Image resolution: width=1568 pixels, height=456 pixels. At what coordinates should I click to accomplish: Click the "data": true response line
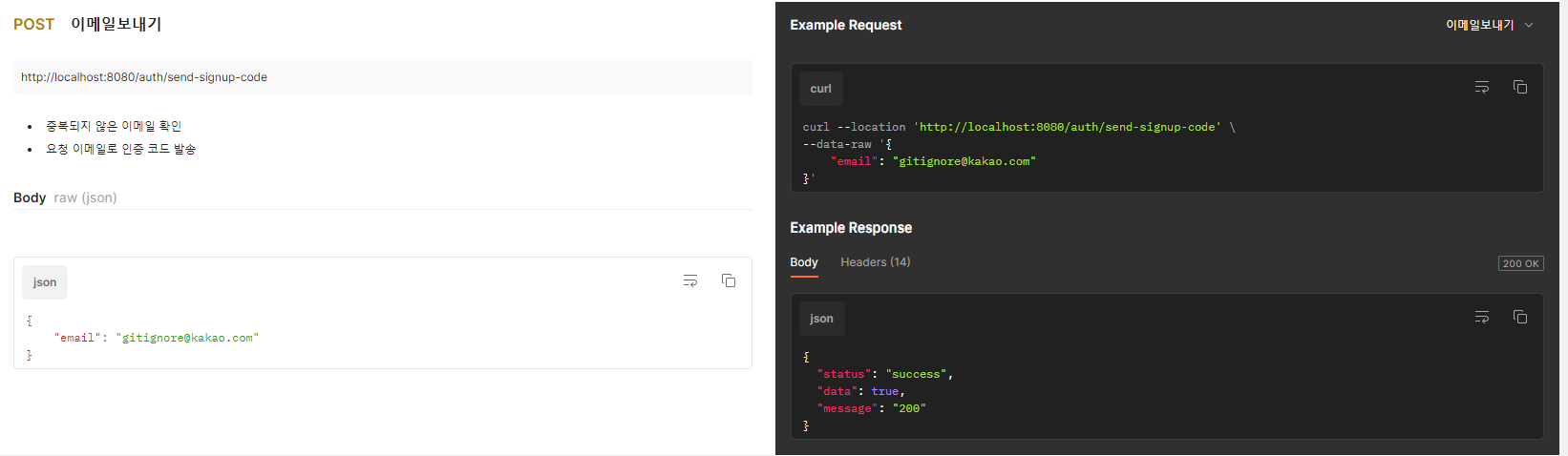(860, 391)
